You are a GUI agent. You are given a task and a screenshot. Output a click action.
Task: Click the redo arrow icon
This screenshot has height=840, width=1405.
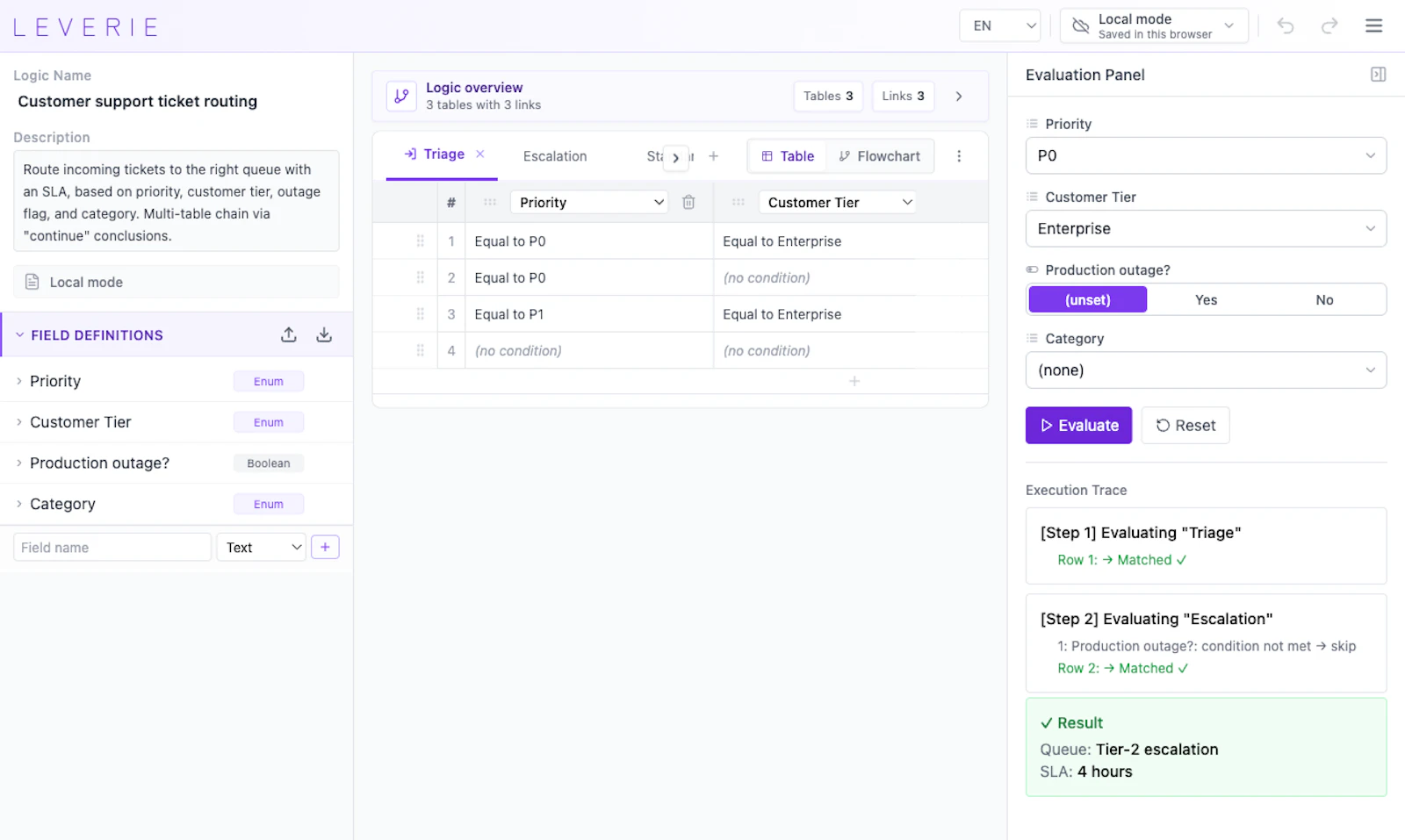click(x=1329, y=25)
